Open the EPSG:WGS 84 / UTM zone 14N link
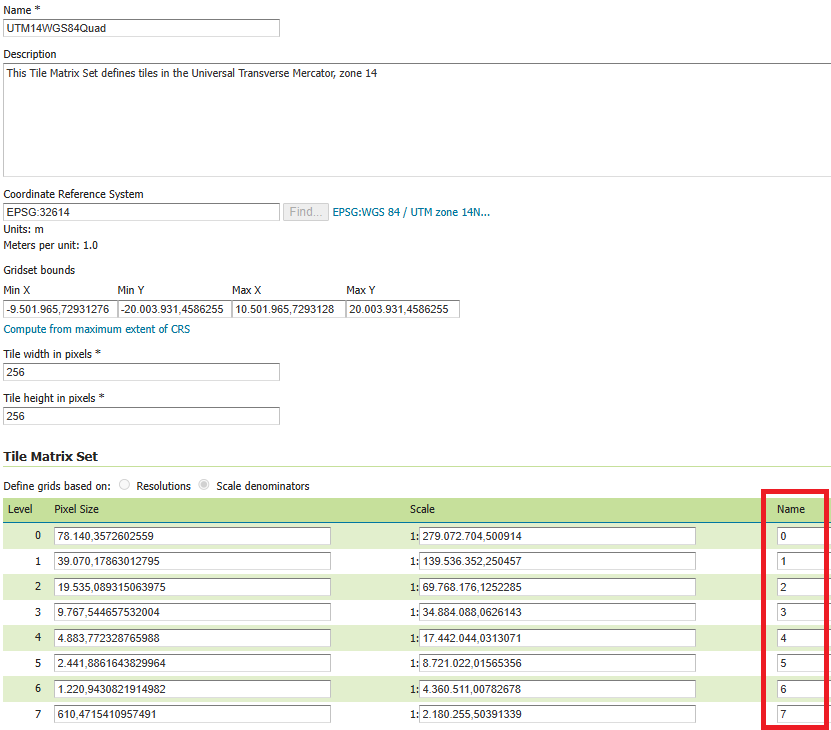 pyautogui.click(x=411, y=212)
